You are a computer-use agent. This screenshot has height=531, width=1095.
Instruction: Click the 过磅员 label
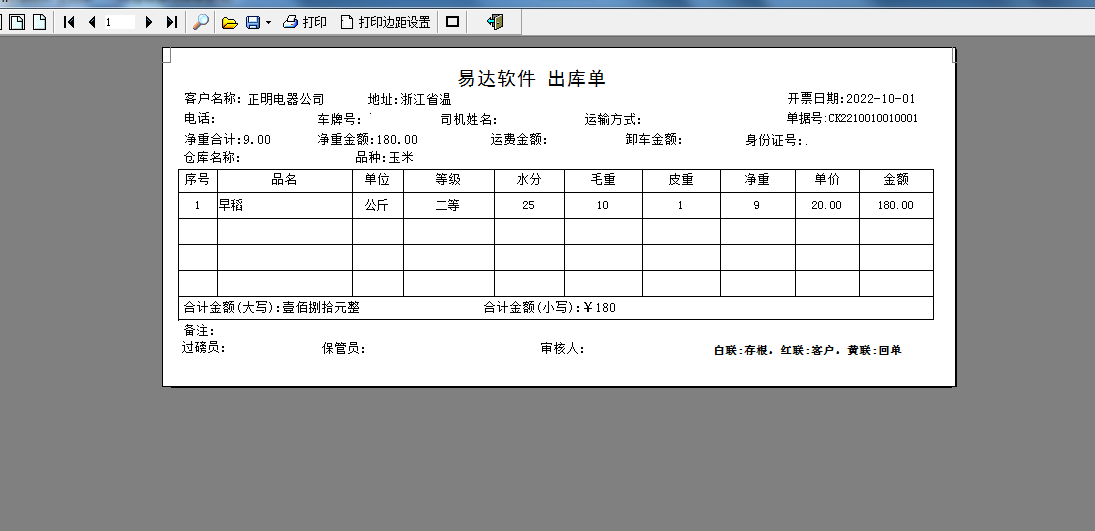point(204,348)
